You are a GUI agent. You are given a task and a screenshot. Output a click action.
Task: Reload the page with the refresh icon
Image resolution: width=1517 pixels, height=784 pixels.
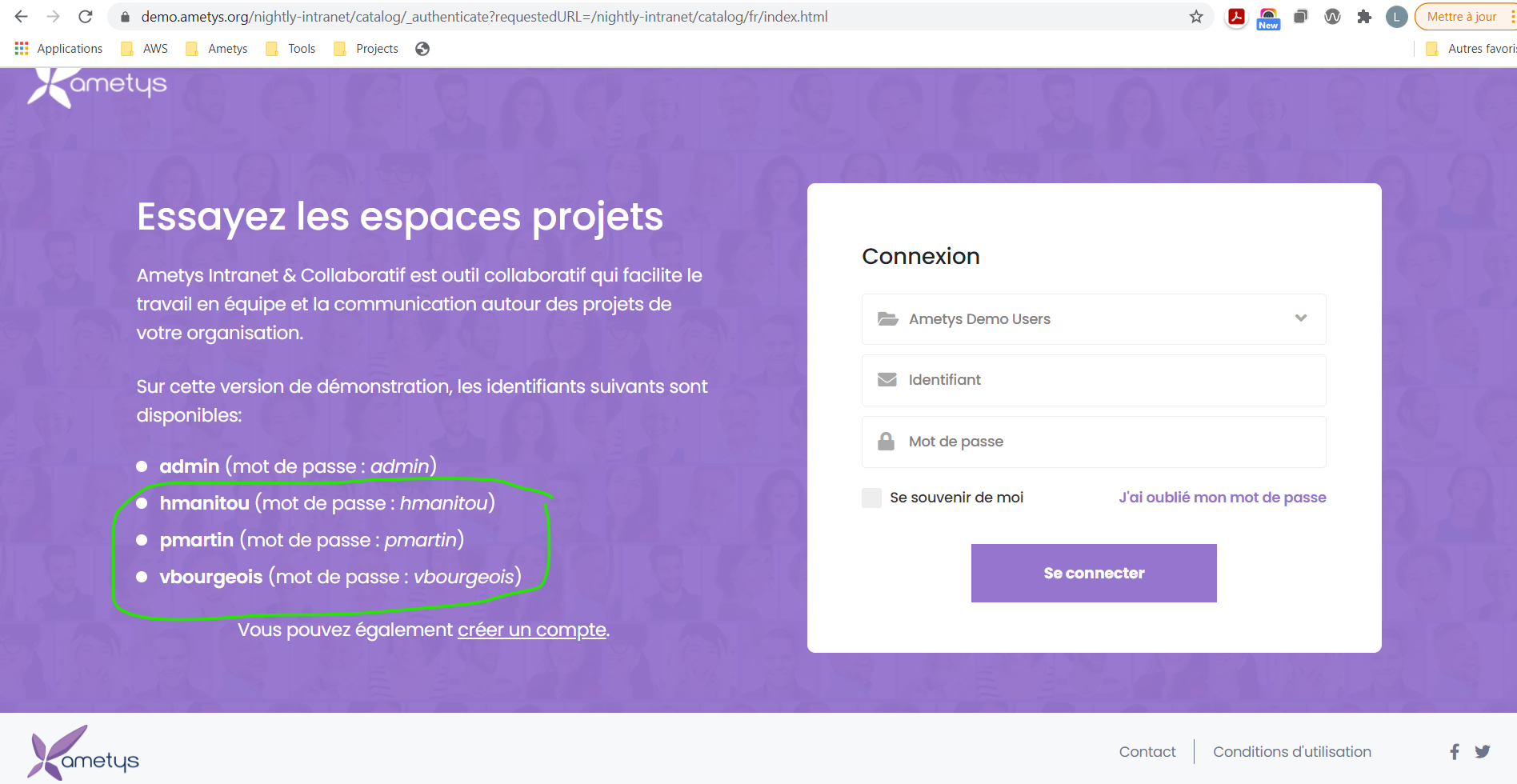click(86, 17)
